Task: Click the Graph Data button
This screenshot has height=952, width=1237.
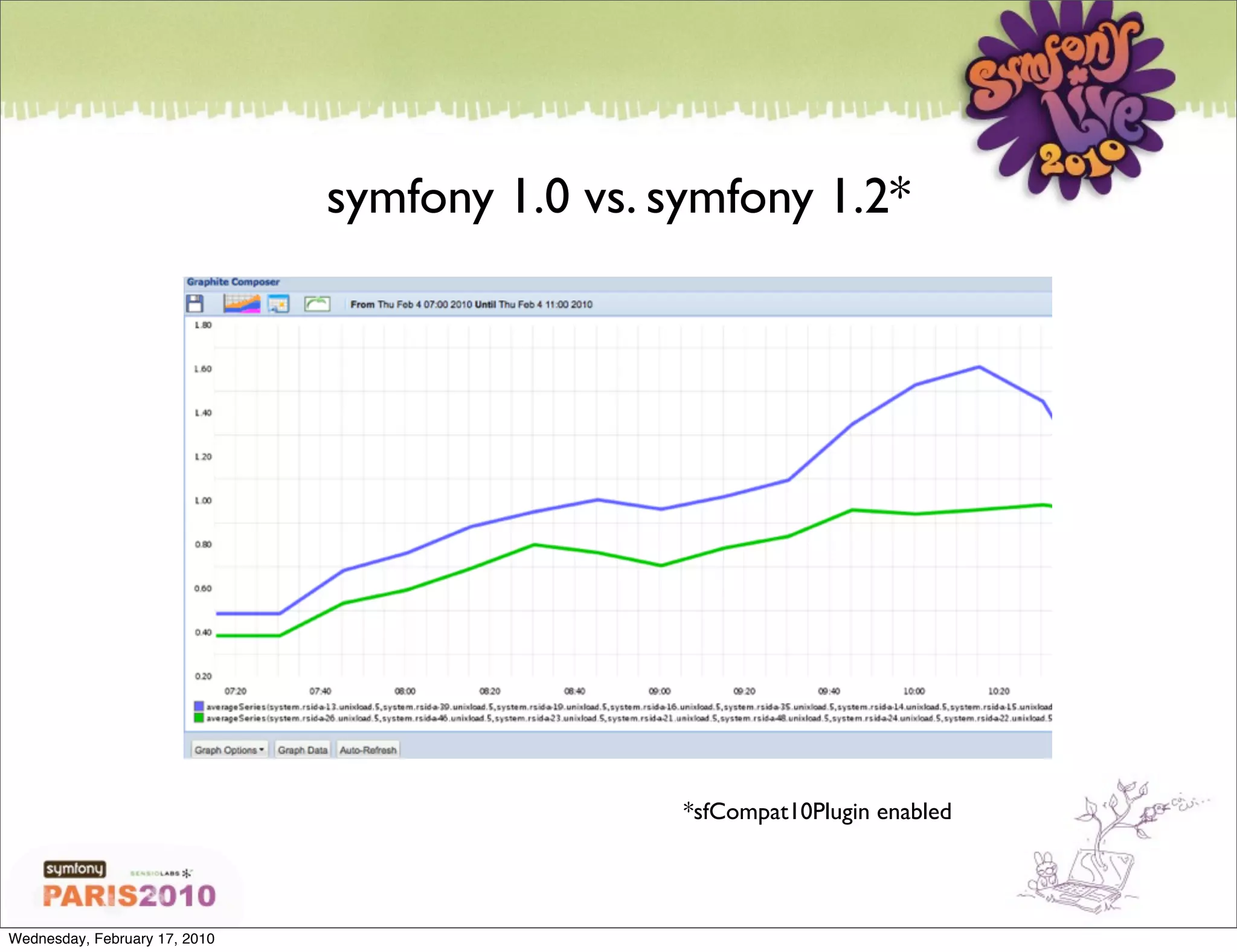Action: coord(302,750)
